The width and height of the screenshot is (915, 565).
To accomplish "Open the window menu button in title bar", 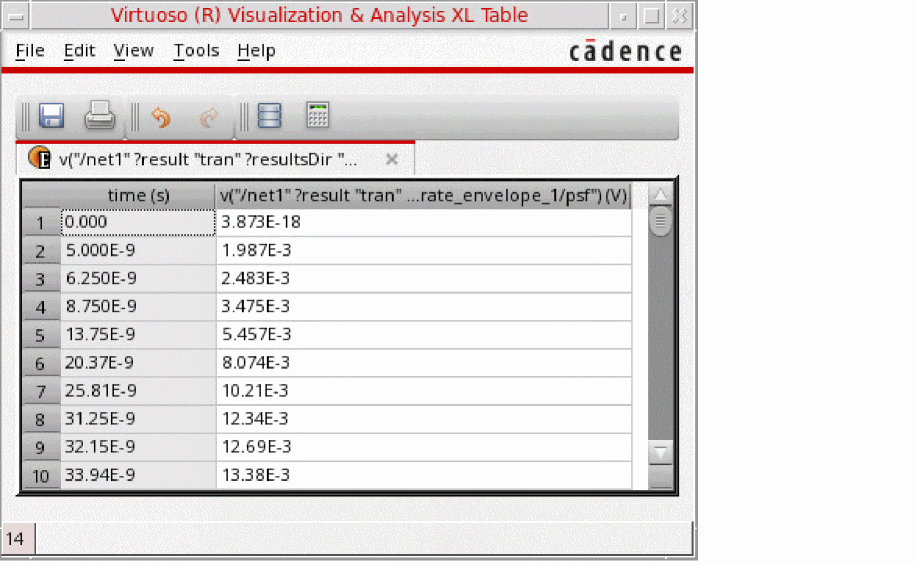I will pos(16,16).
